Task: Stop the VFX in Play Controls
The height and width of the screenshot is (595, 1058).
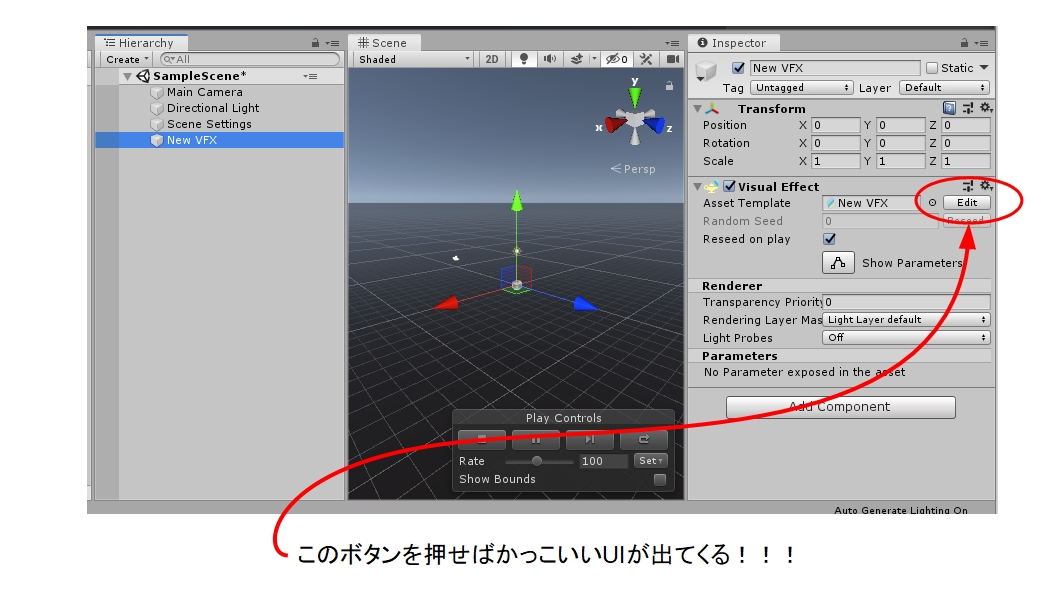Action: [x=482, y=439]
